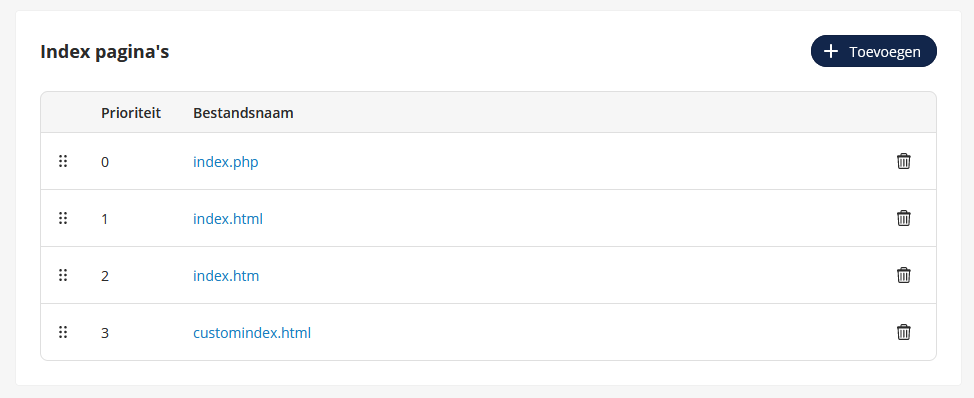
Task: Remove index.htm using its trash icon
Action: pos(904,276)
